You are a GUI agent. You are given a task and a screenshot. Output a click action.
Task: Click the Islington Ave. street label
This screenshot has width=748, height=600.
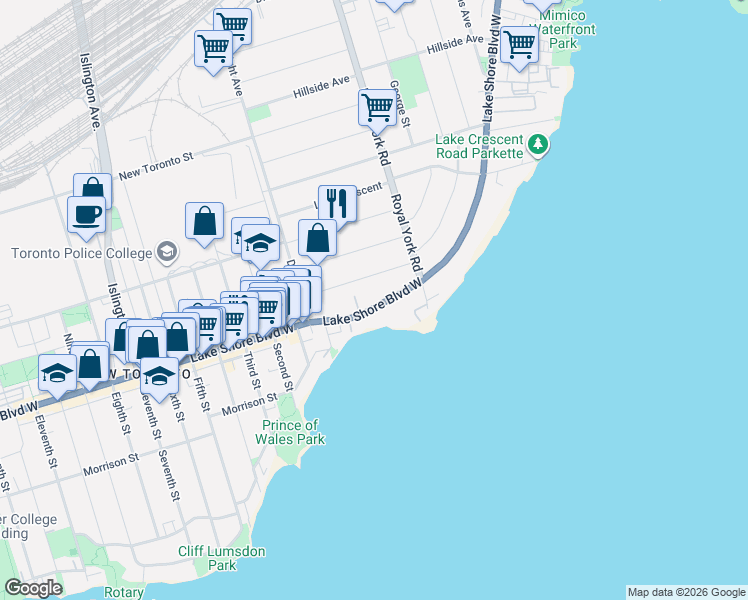click(x=91, y=92)
